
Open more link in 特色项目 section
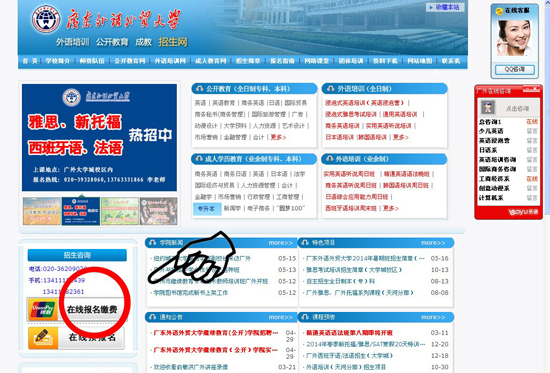click(x=433, y=243)
